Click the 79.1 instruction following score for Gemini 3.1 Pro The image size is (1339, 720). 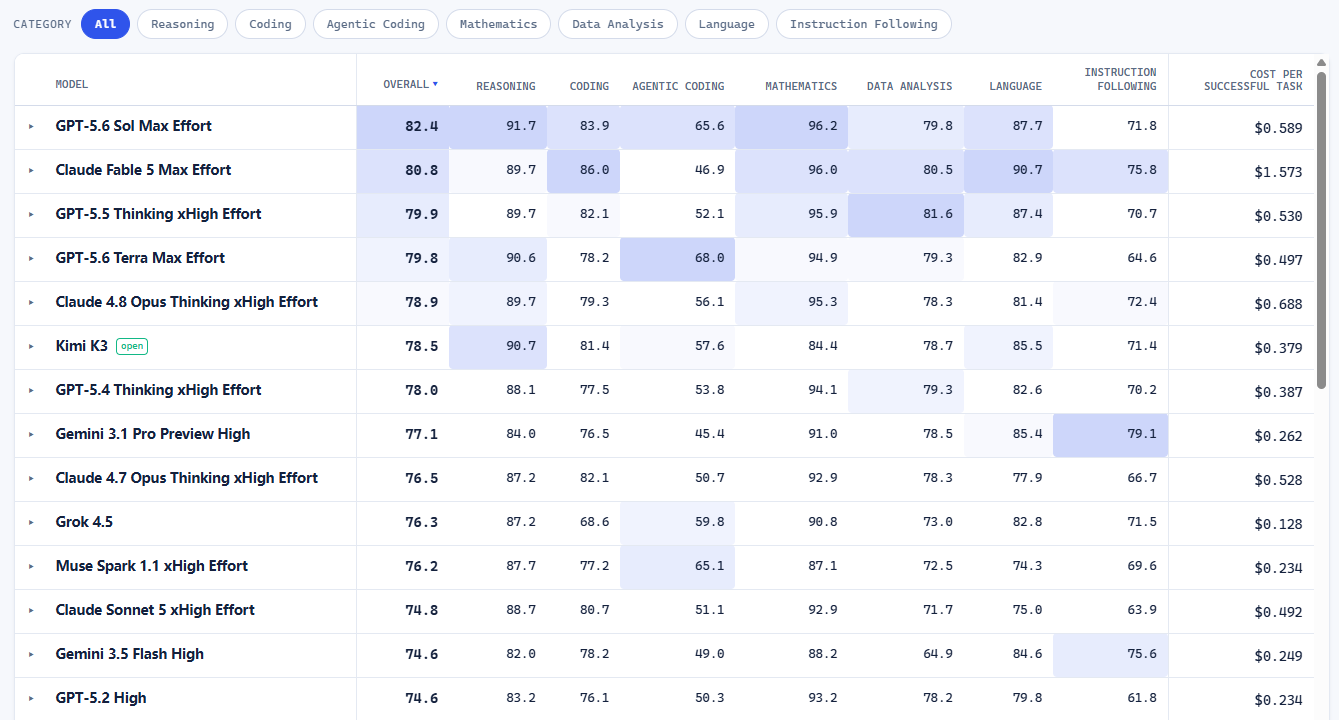[x=1142, y=434]
